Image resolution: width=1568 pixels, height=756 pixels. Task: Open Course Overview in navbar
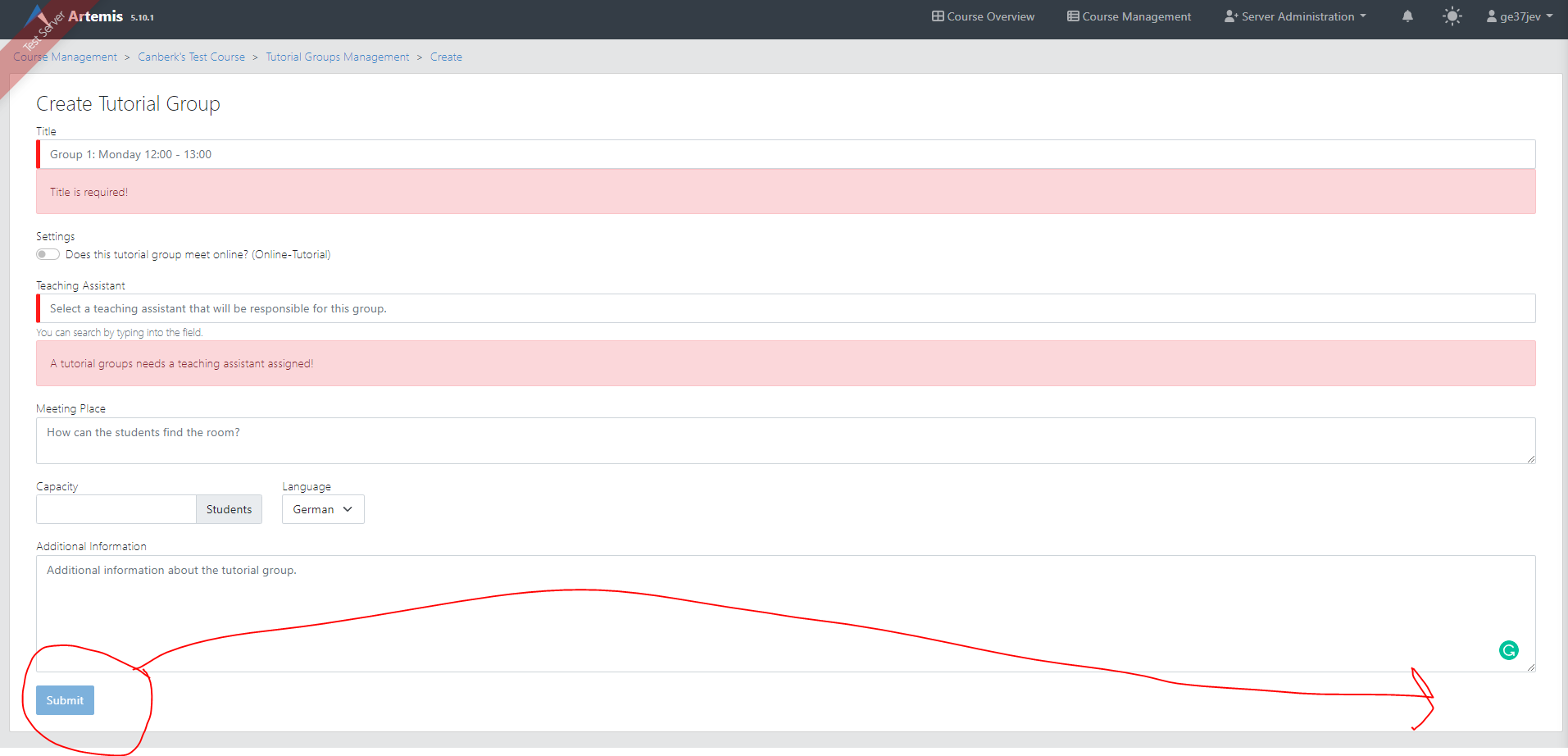point(983,16)
